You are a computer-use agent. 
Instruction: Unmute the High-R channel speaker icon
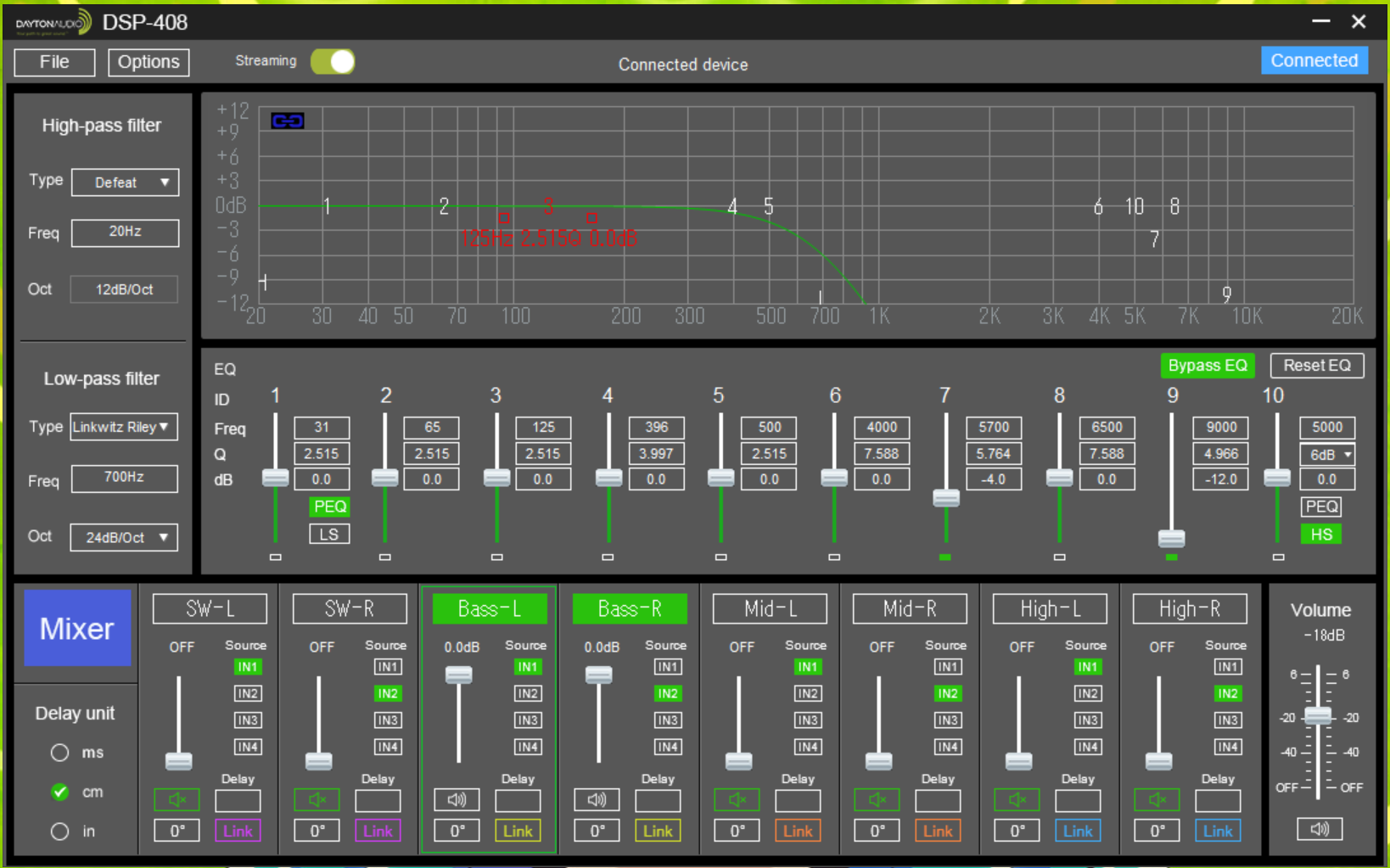click(x=1157, y=799)
